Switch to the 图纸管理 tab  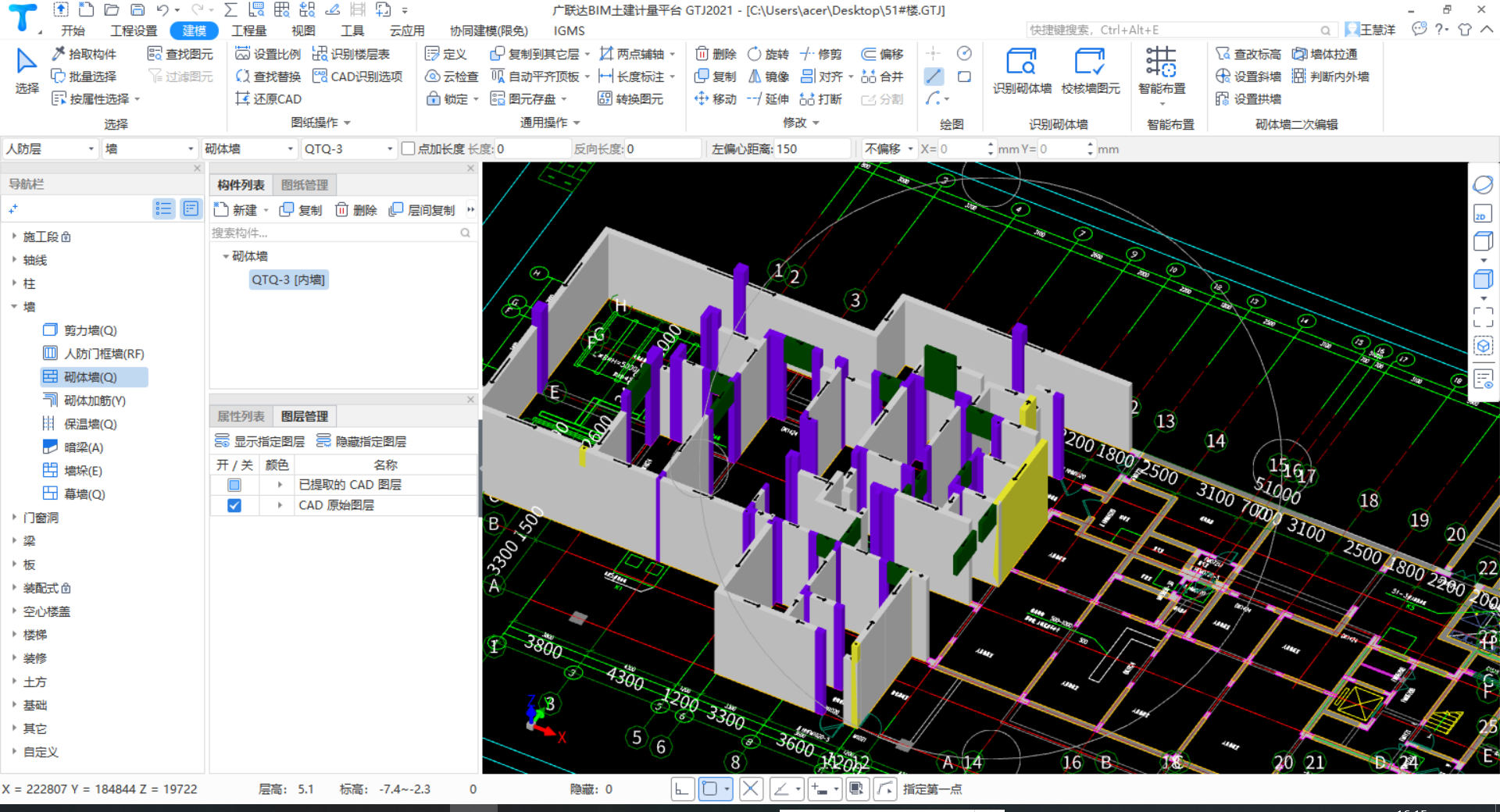pos(305,185)
